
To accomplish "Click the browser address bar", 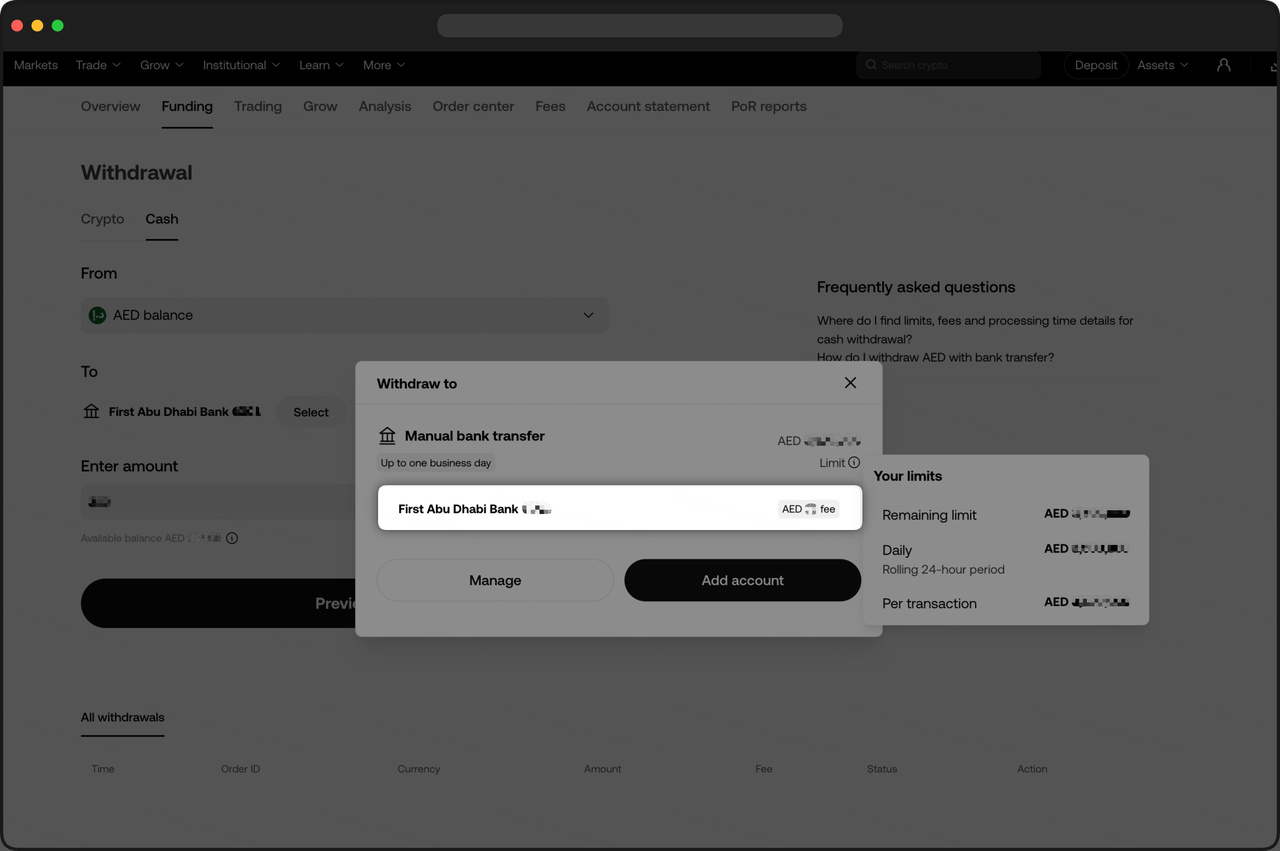I will point(640,25).
